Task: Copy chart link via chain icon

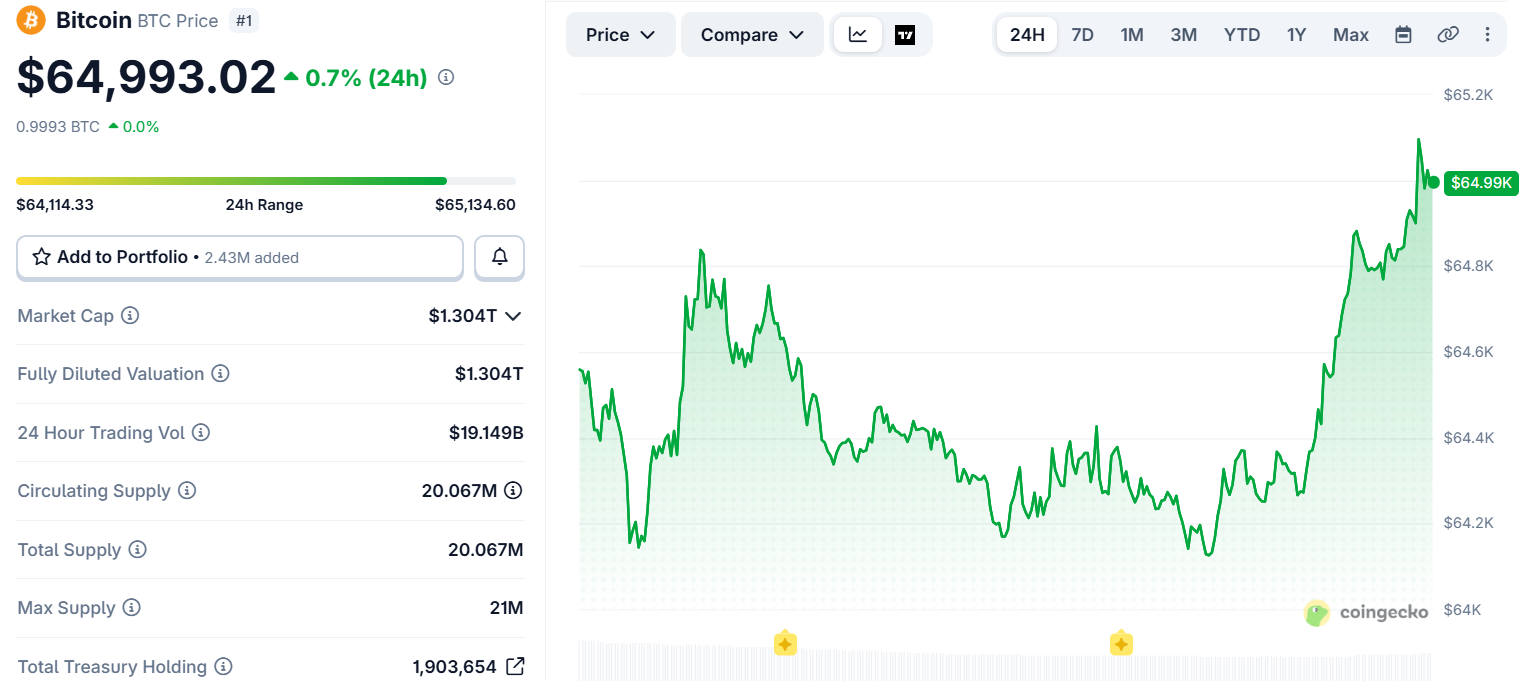Action: click(1448, 35)
